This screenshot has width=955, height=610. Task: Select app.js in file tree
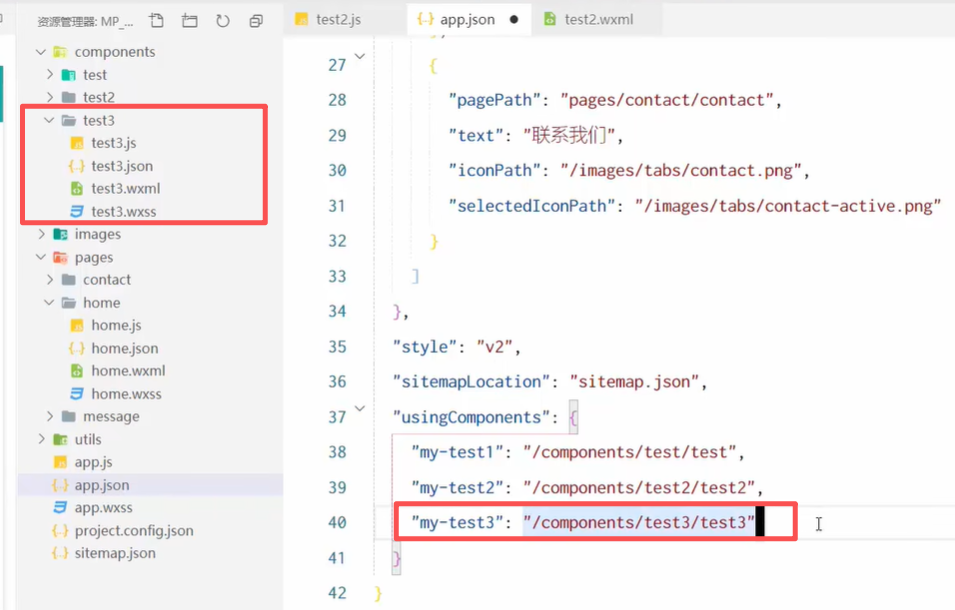tap(93, 462)
